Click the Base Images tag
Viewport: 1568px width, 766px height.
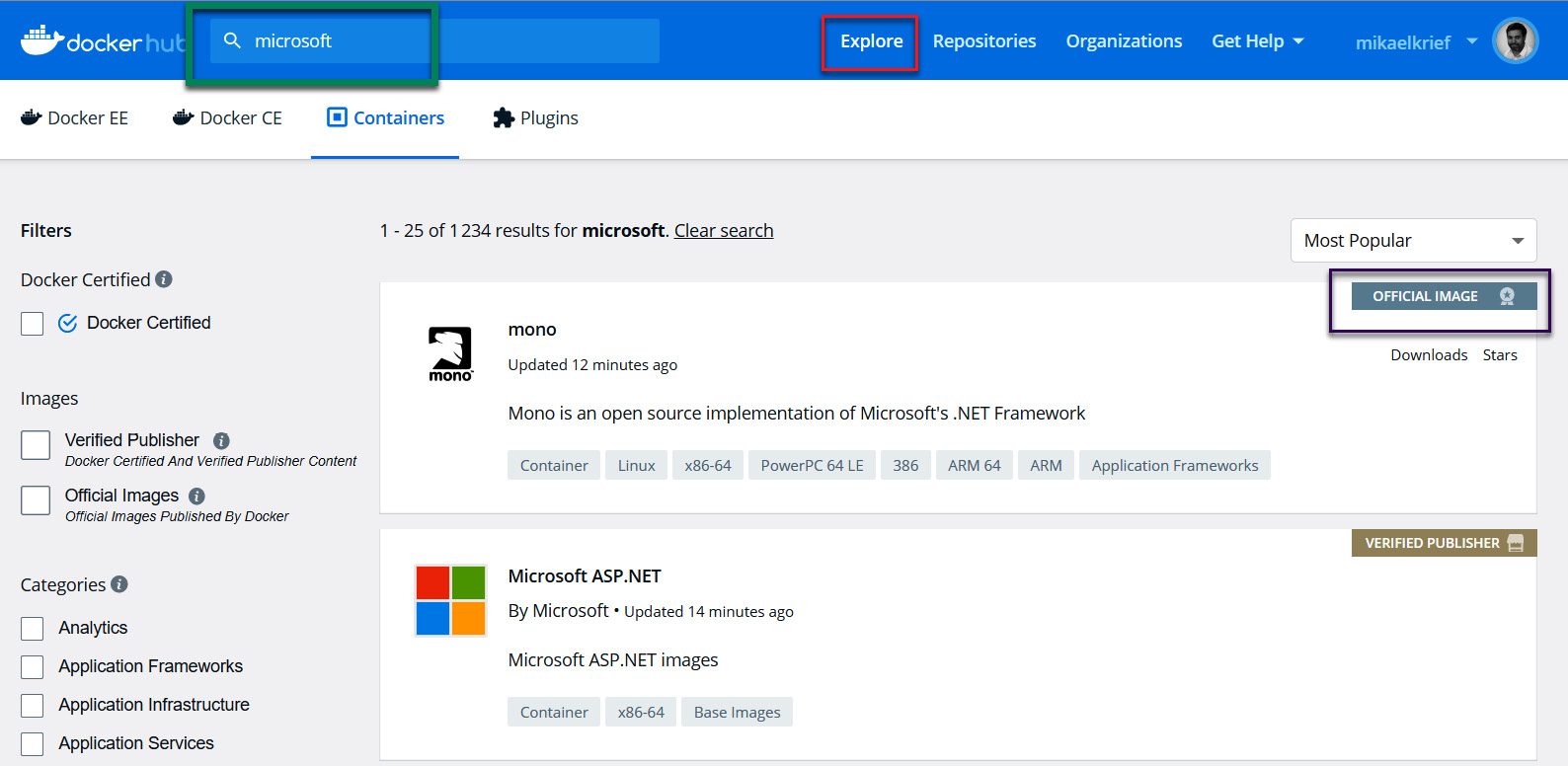(737, 713)
